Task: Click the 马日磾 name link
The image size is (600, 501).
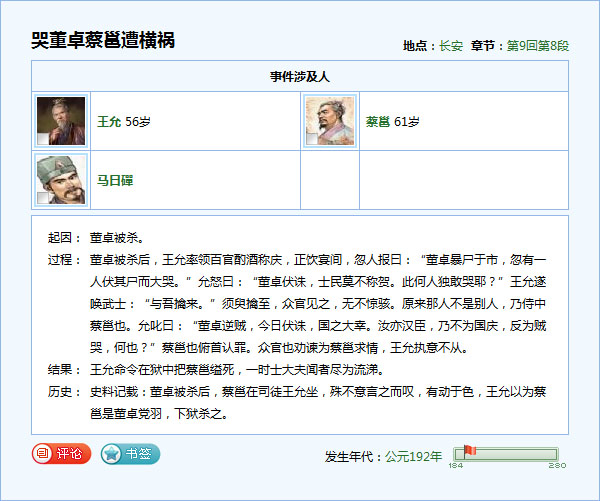Action: 115,181
